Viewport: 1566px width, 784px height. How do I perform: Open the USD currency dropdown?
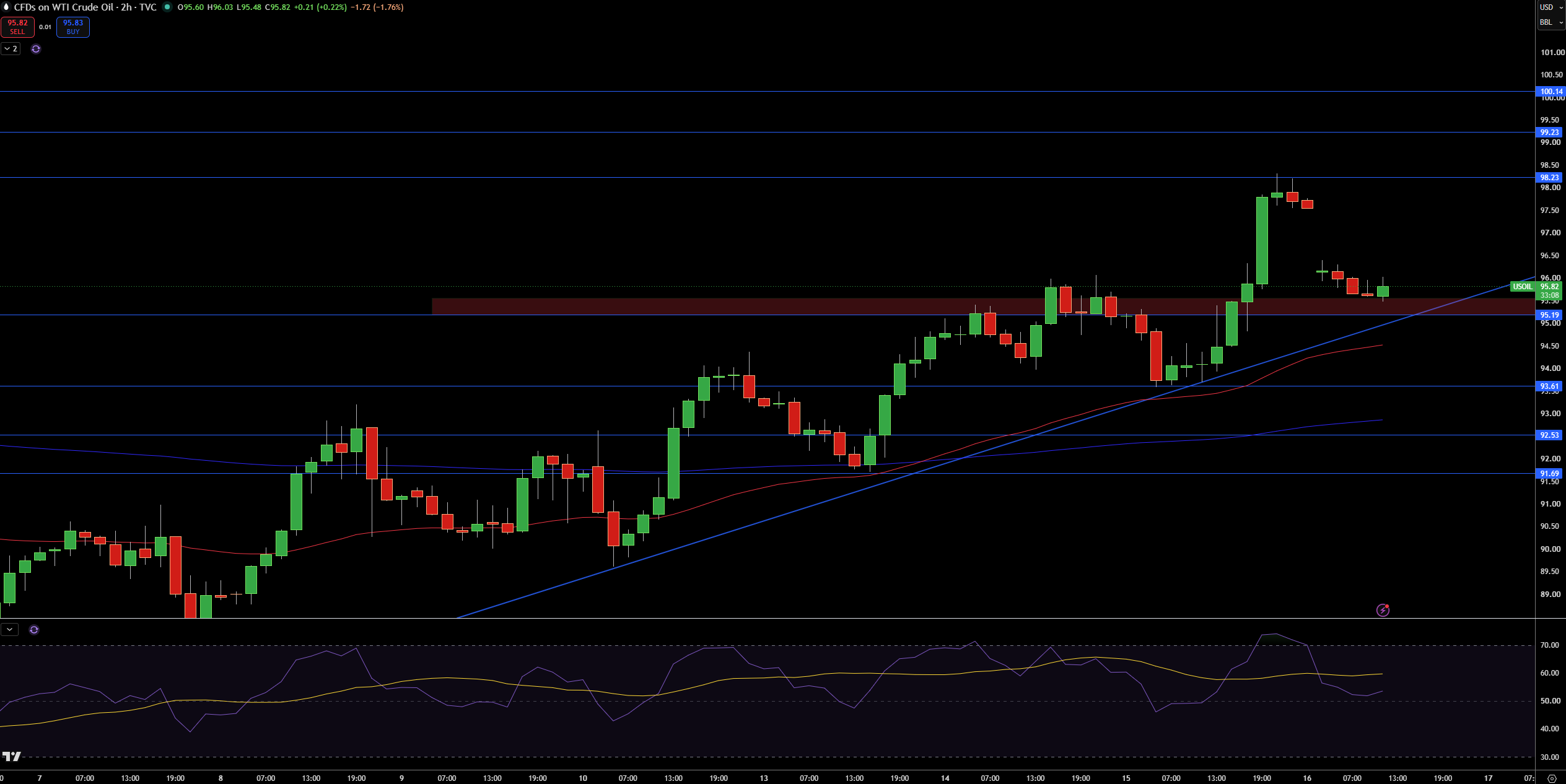pyautogui.click(x=1551, y=7)
